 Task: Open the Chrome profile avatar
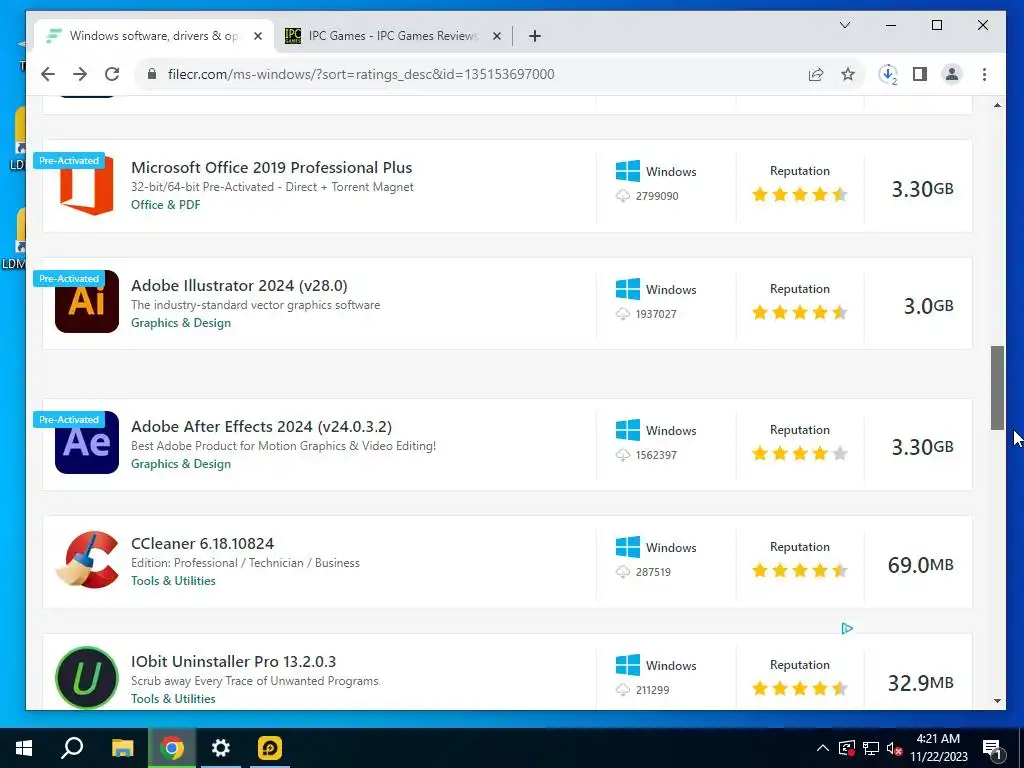click(x=952, y=74)
